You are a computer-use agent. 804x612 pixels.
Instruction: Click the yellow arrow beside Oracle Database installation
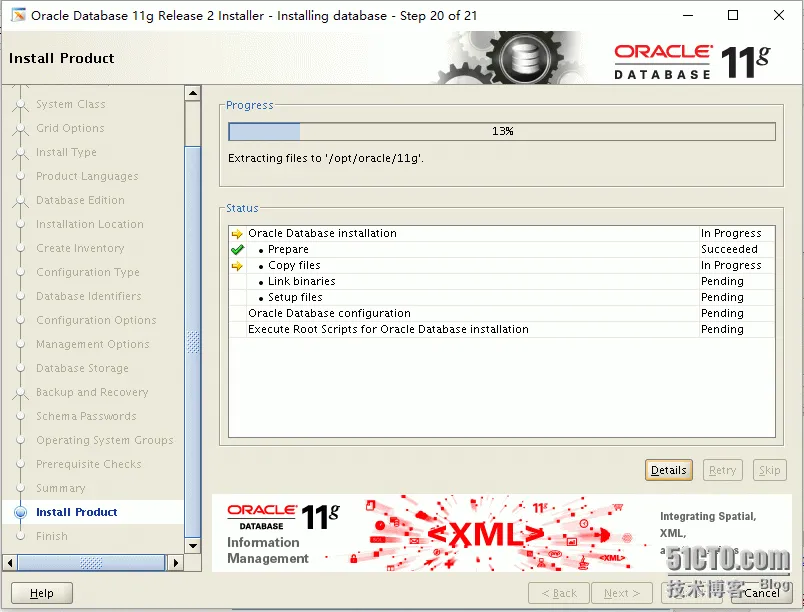tap(237, 234)
